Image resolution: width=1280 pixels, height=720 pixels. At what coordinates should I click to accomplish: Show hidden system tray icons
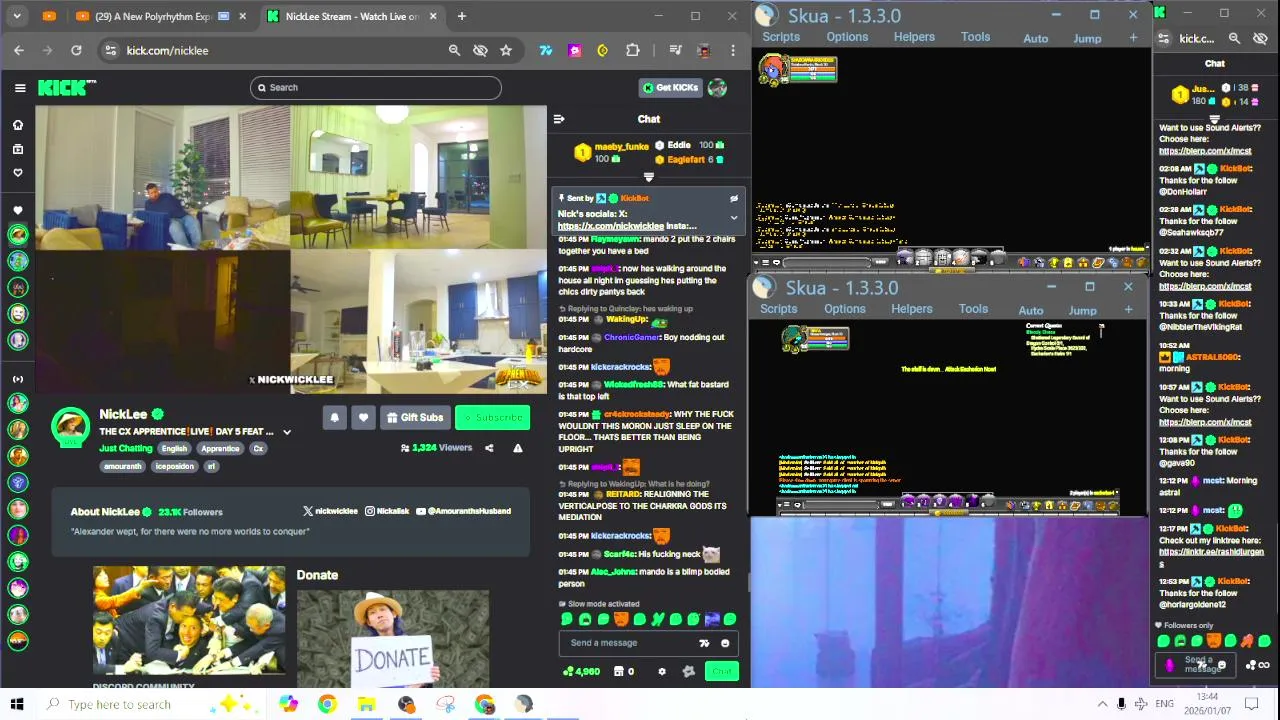(x=1102, y=704)
